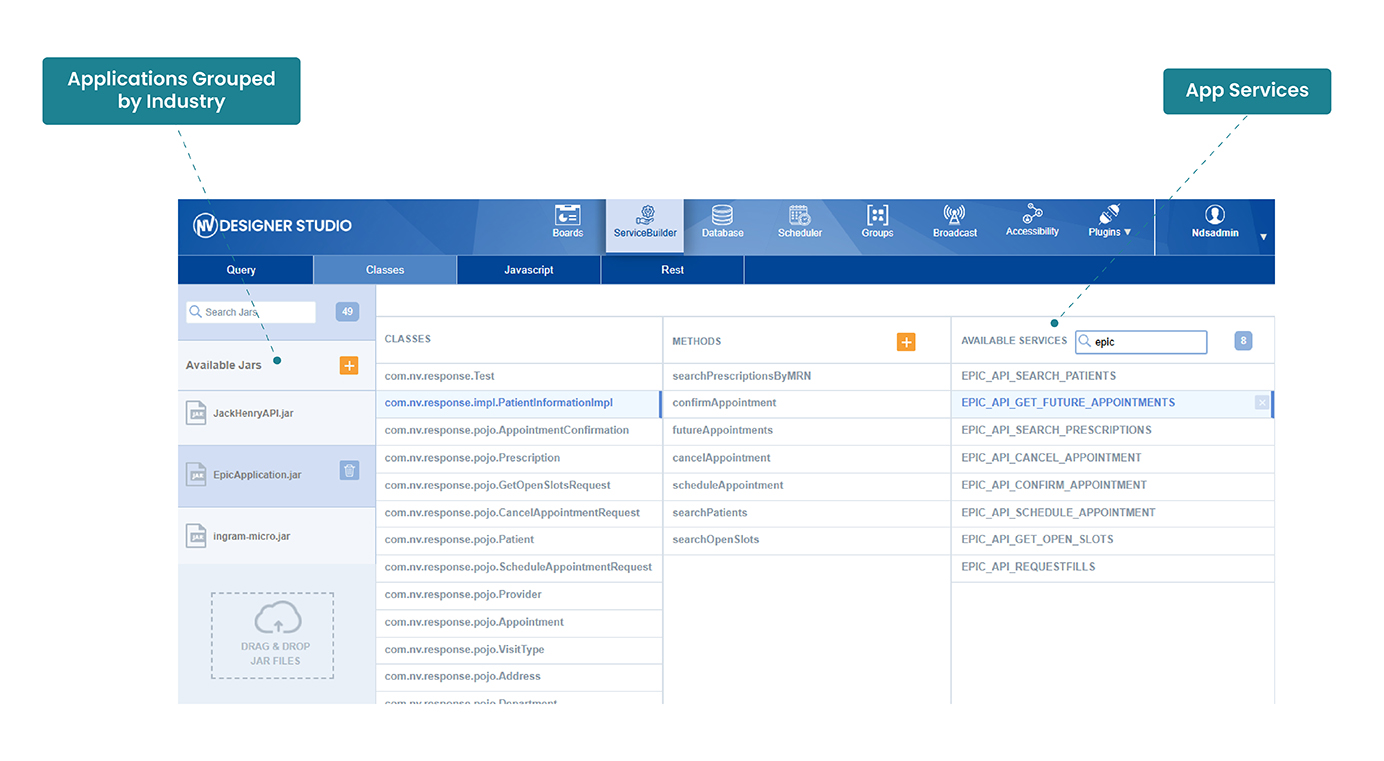Click the Ndsadmin user avatar
The image size is (1384, 761).
point(1215,214)
